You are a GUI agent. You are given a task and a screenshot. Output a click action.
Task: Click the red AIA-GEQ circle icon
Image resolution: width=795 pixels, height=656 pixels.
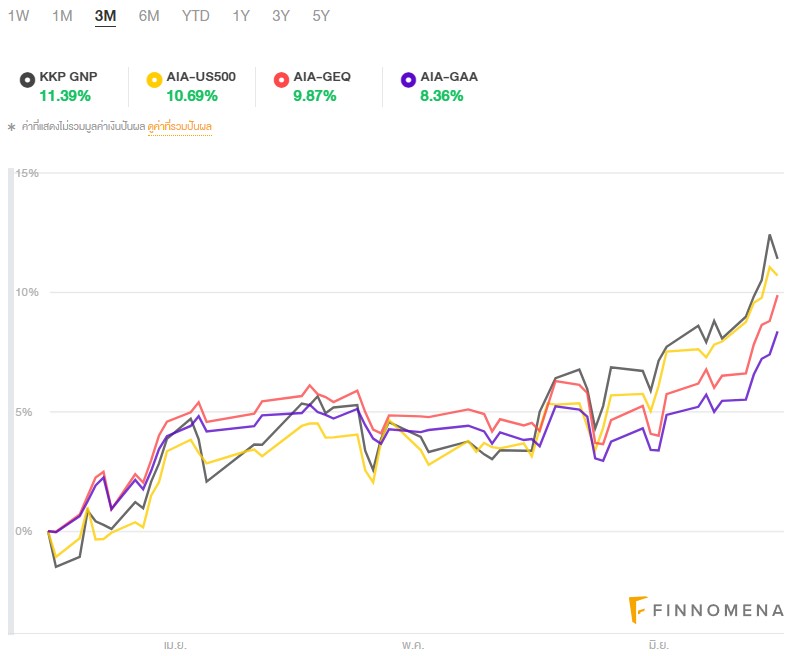[281, 79]
